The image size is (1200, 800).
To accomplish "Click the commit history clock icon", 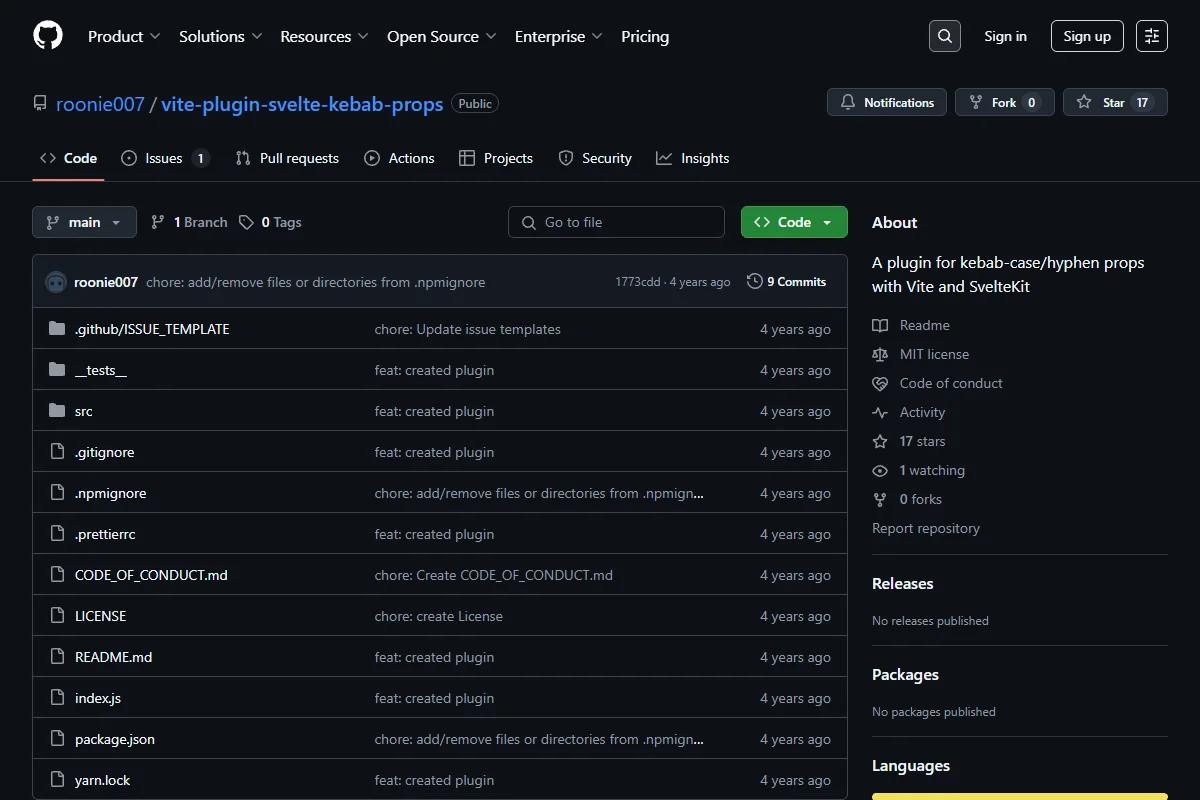I will 755,282.
